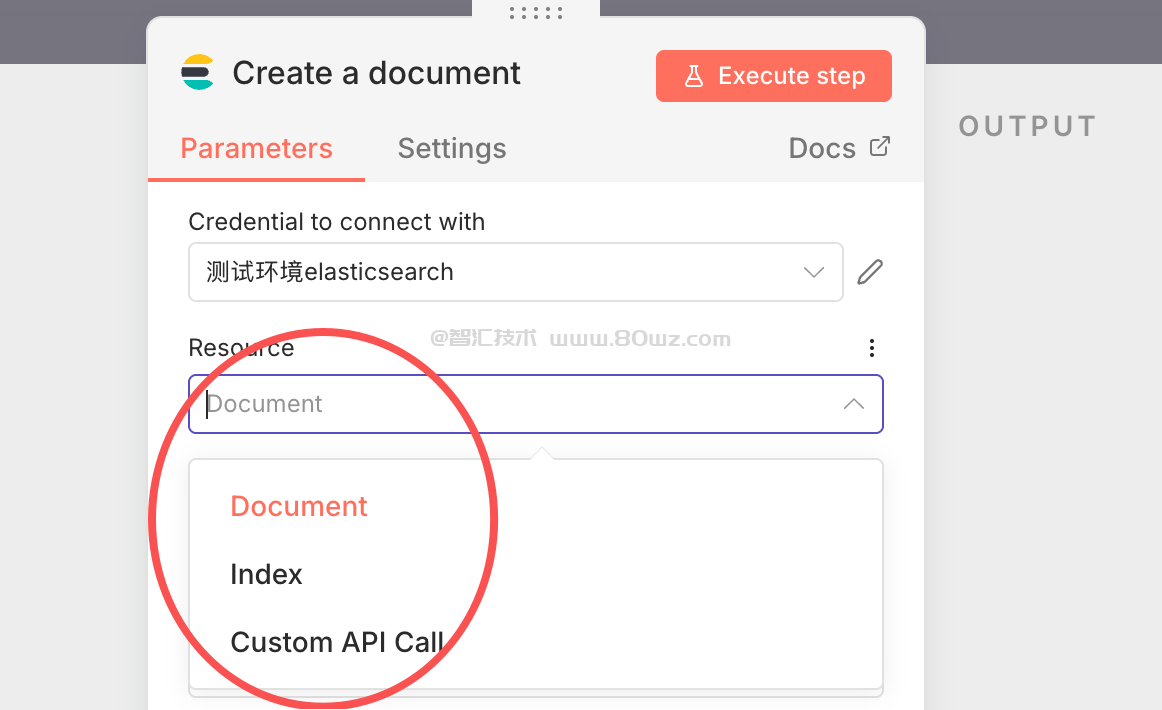The width and height of the screenshot is (1162, 710).
Task: Click the OUTPUT panel heading
Action: [x=1027, y=126]
